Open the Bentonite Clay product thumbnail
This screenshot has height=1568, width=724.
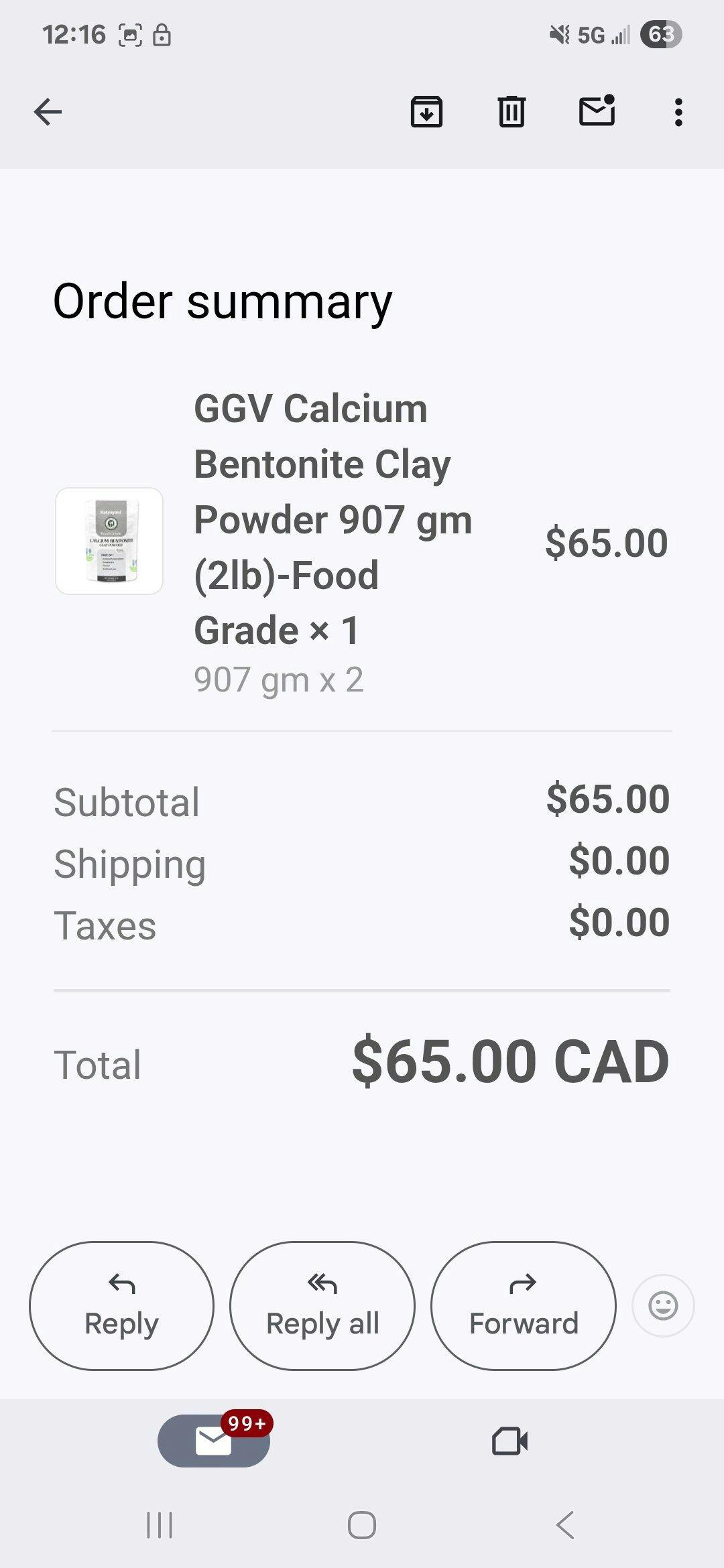coord(109,541)
